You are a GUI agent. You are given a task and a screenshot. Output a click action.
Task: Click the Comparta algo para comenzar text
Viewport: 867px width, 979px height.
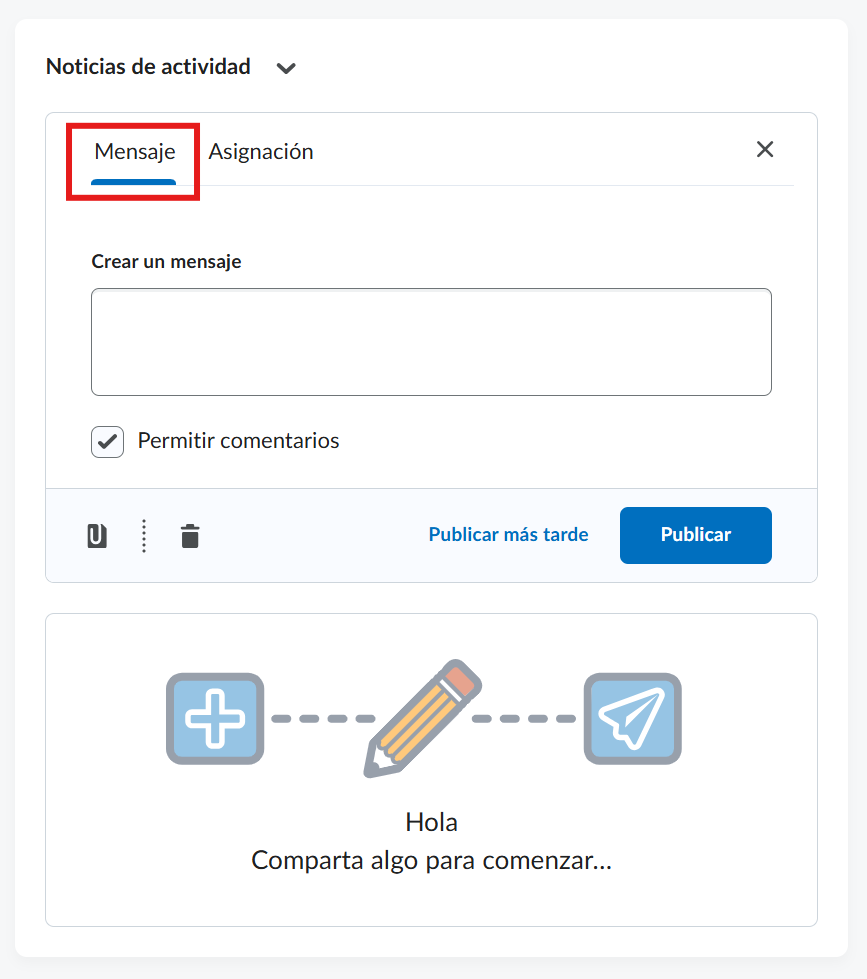[x=431, y=861]
